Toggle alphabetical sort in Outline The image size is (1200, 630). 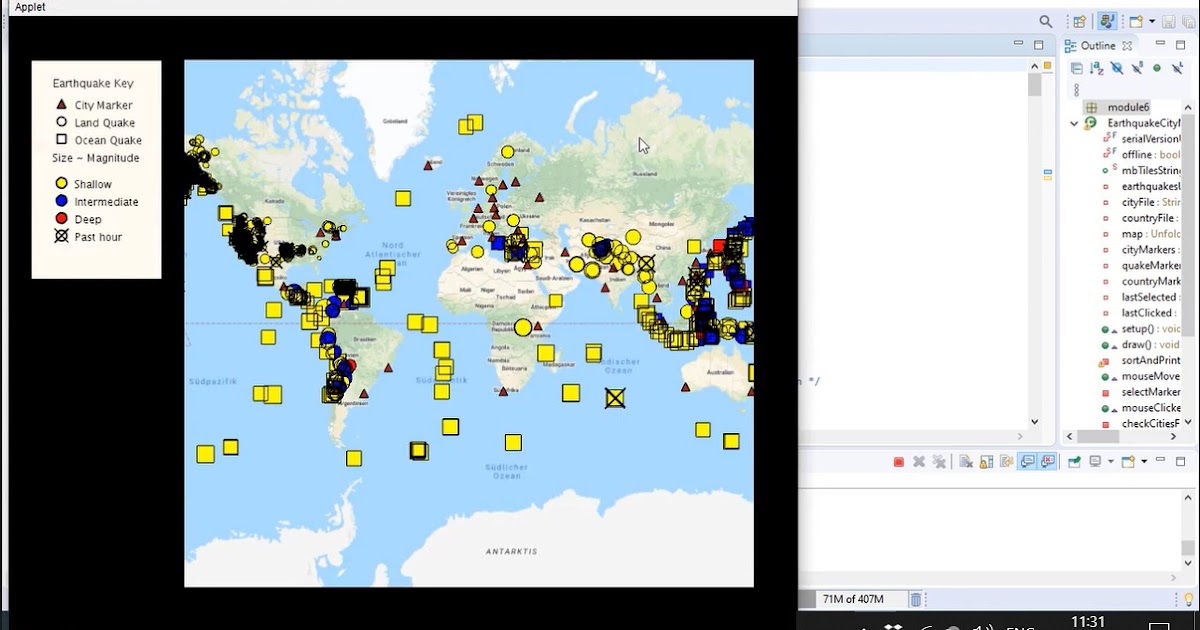pos(1097,68)
